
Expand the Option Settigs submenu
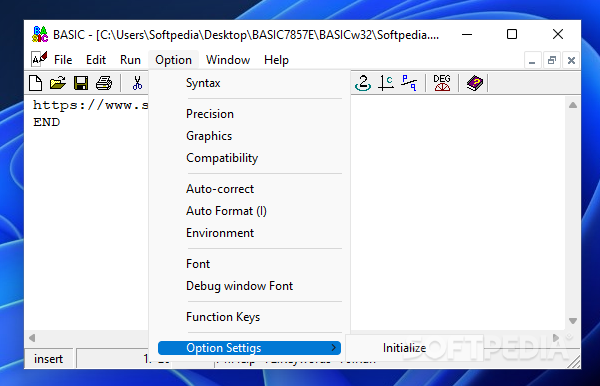tap(249, 348)
